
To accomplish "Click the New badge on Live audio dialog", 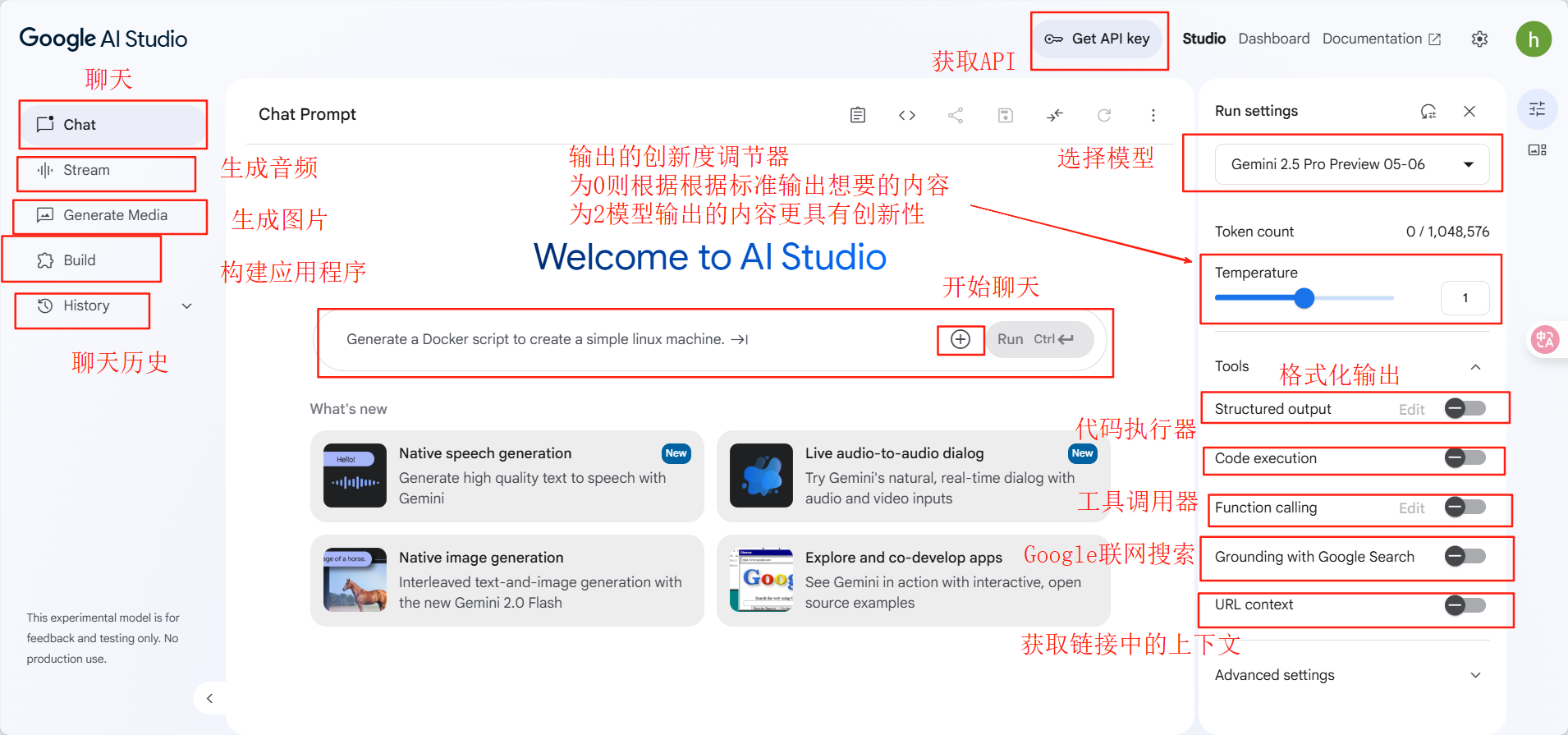I will click(1083, 453).
